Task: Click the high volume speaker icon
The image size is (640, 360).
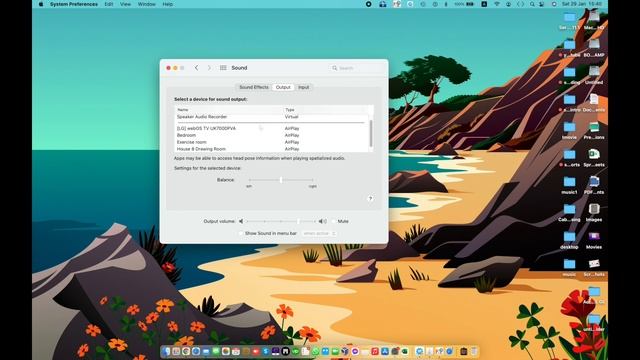Action: click(322, 221)
